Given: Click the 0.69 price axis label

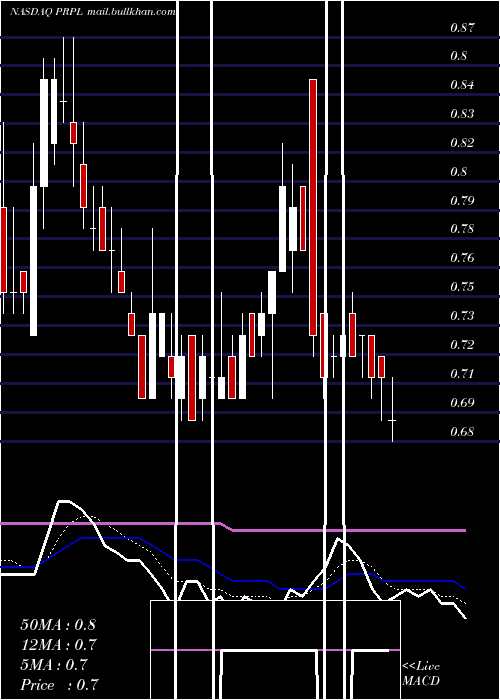Looking at the screenshot, I should tap(462, 403).
